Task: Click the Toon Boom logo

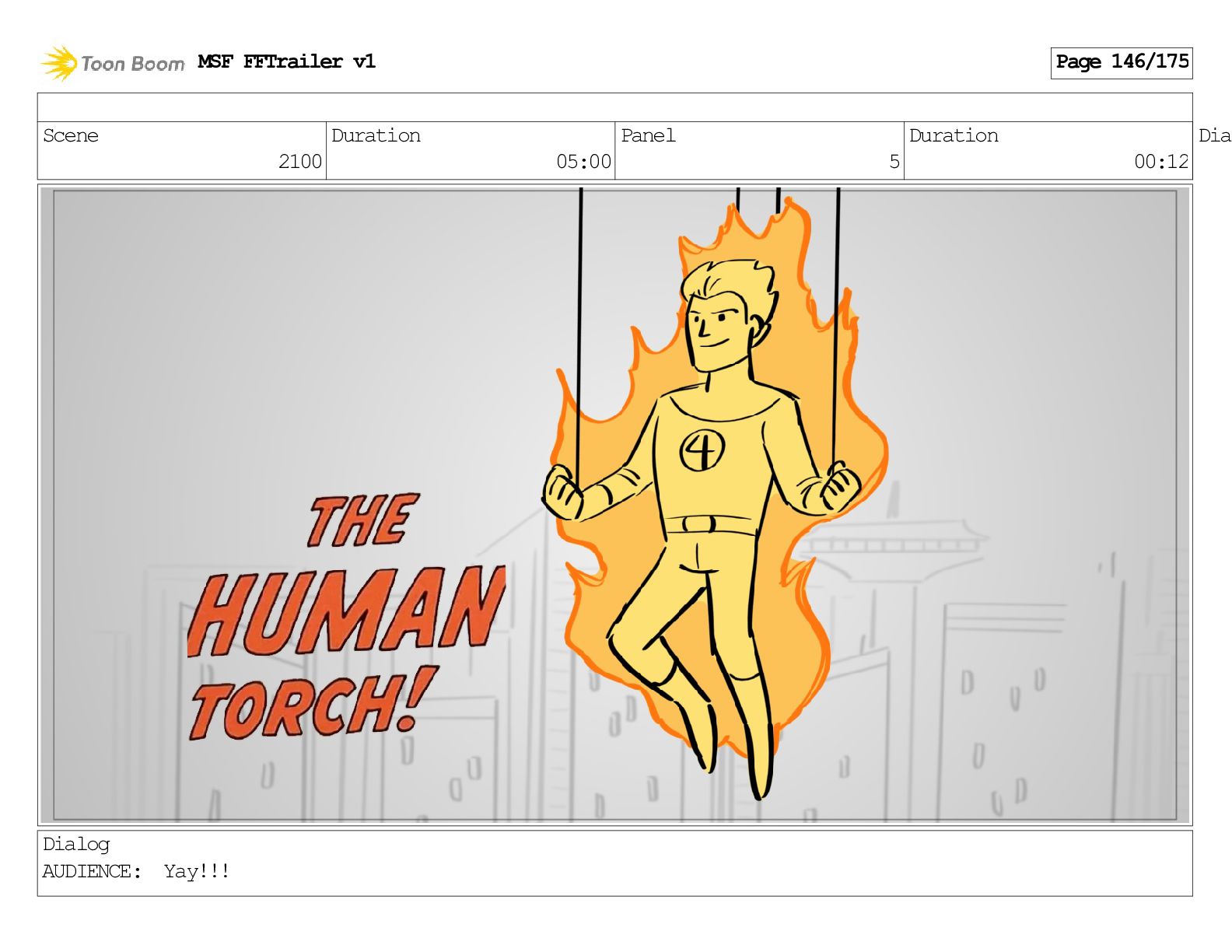Action: [112, 63]
